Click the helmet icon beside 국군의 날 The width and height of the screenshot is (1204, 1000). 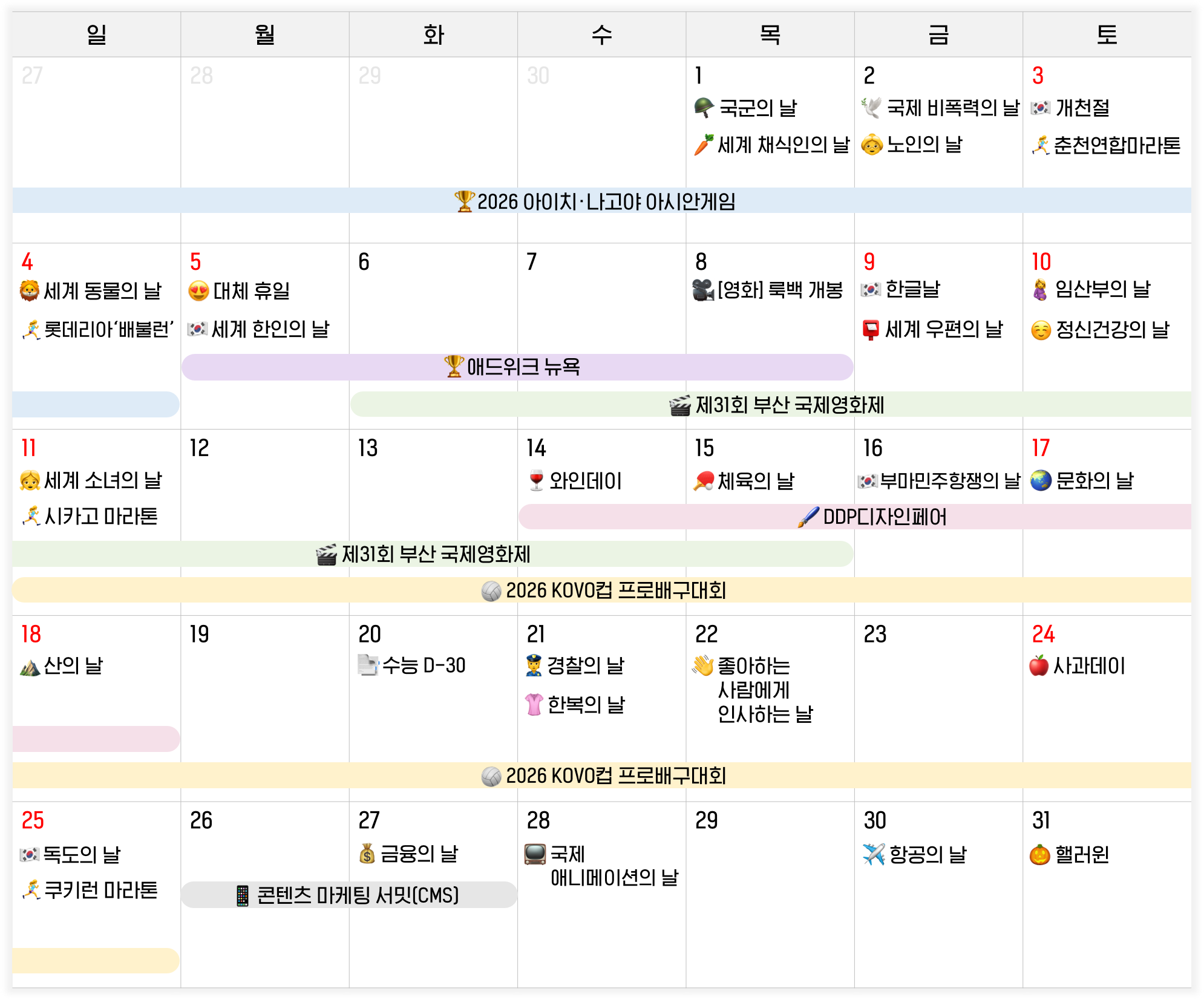704,108
